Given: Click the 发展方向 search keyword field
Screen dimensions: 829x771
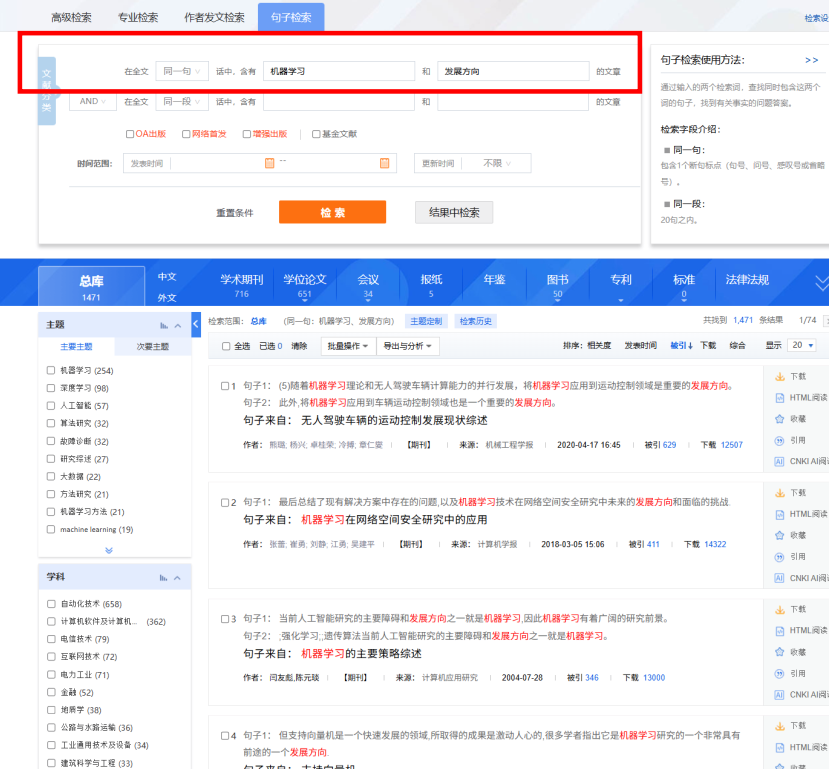Looking at the screenshot, I should (x=513, y=72).
